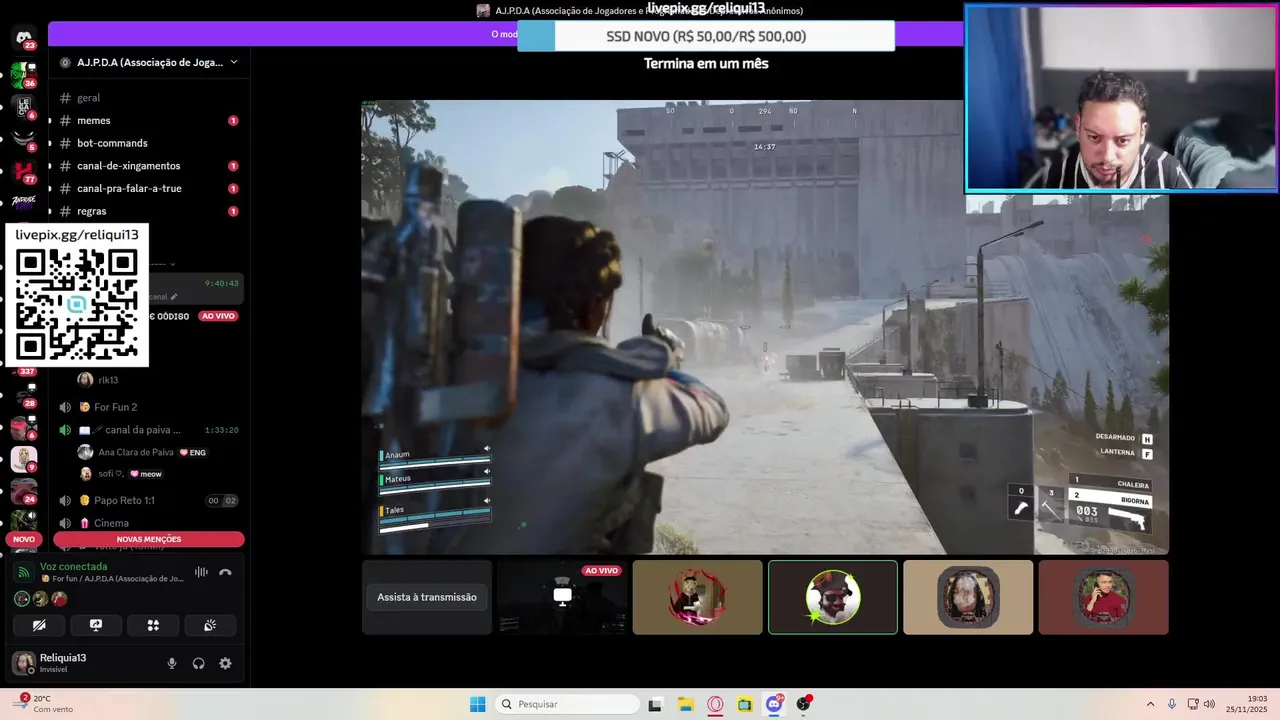Open Task View on taskbar

tap(655, 704)
